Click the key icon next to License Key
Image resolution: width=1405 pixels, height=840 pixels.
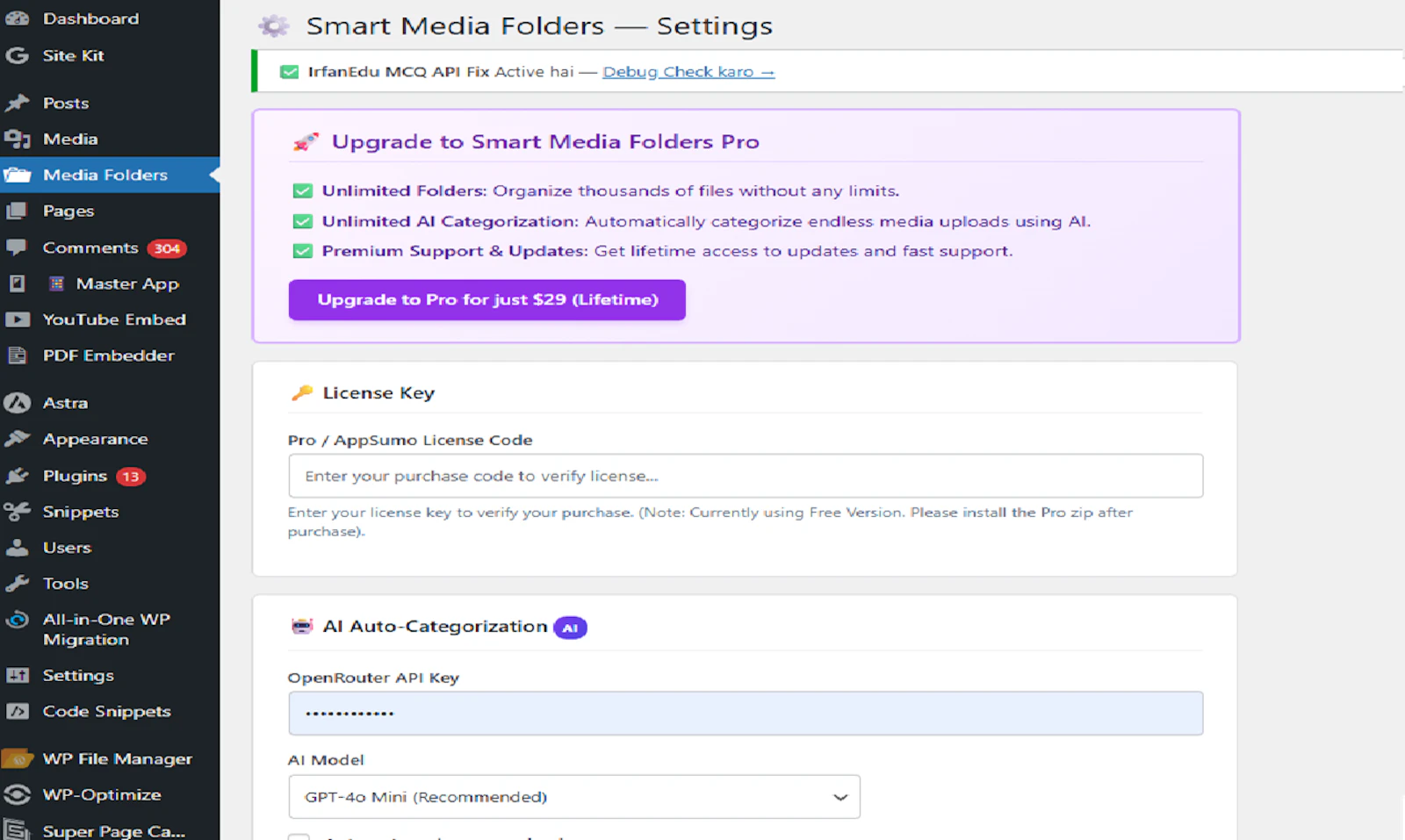click(x=302, y=392)
